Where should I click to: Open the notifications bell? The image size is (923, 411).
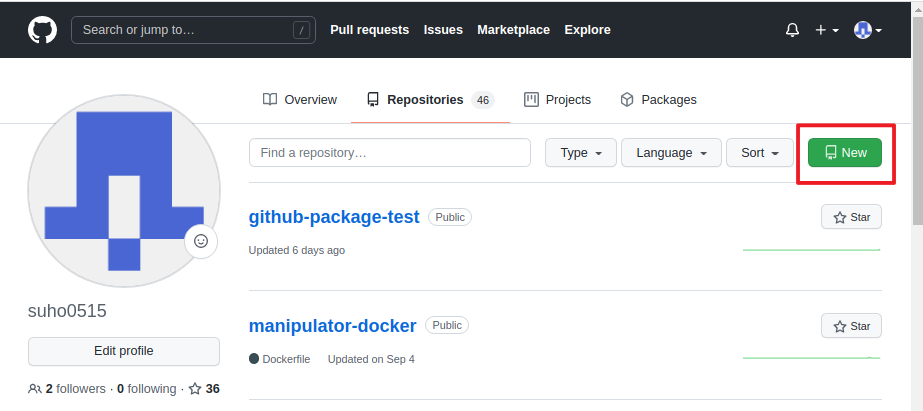coord(792,30)
